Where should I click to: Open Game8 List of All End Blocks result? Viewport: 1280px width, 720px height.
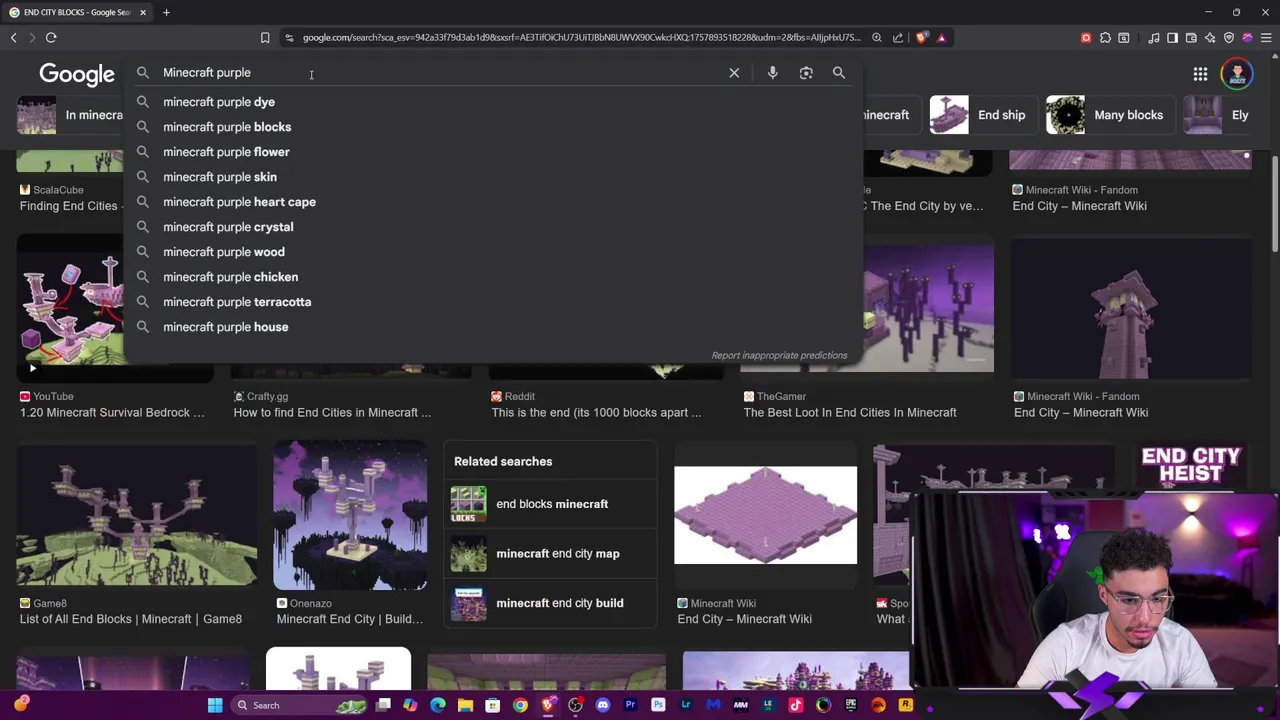tap(131, 619)
